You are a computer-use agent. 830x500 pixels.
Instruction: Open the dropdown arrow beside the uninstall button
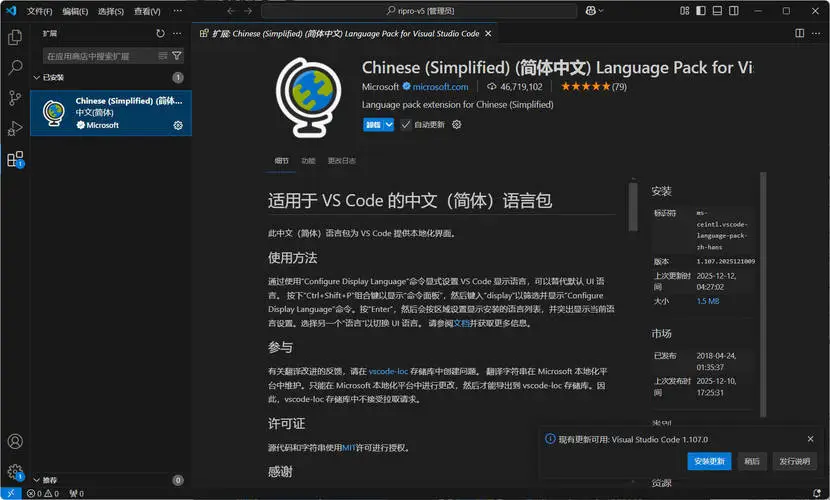pyautogui.click(x=390, y=125)
